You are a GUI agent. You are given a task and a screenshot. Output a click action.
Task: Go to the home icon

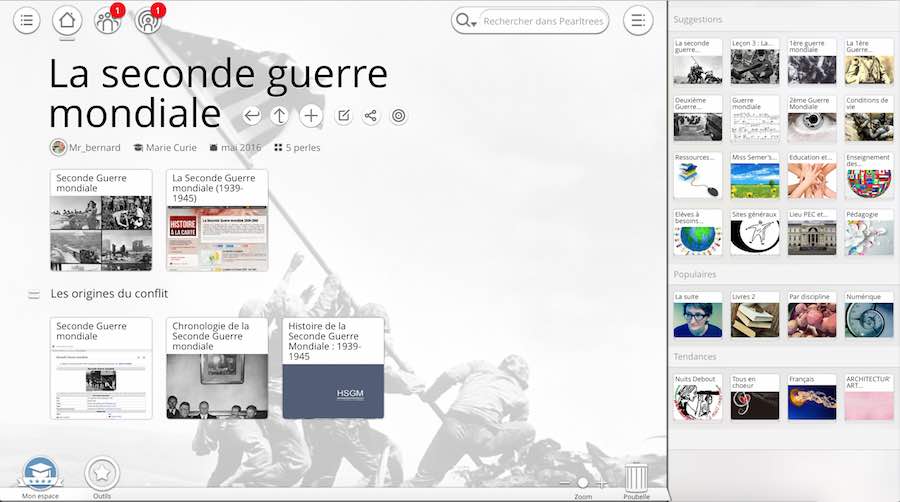click(x=67, y=21)
